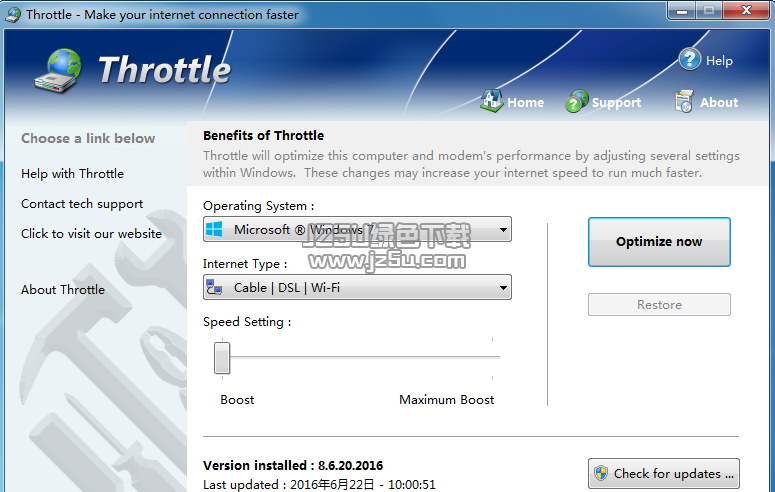This screenshot has width=775, height=492.
Task: Click Check for updates button text
Action: [x=674, y=474]
